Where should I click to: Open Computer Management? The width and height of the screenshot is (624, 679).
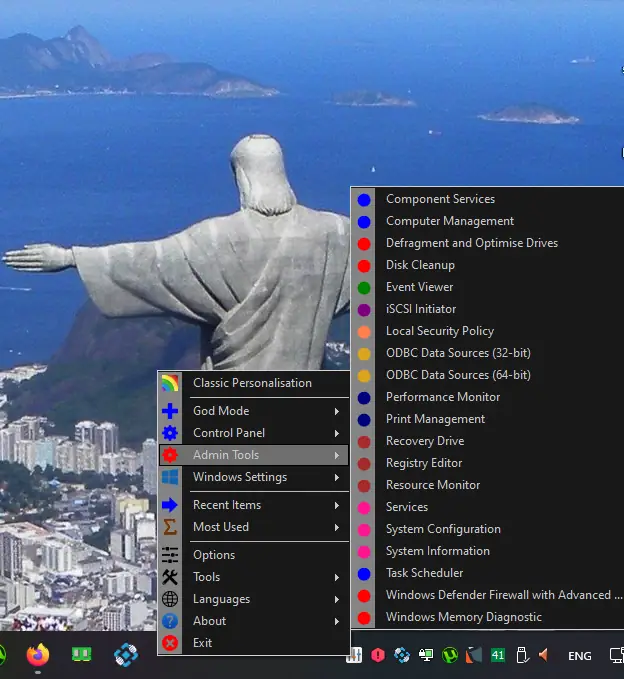coord(488,221)
